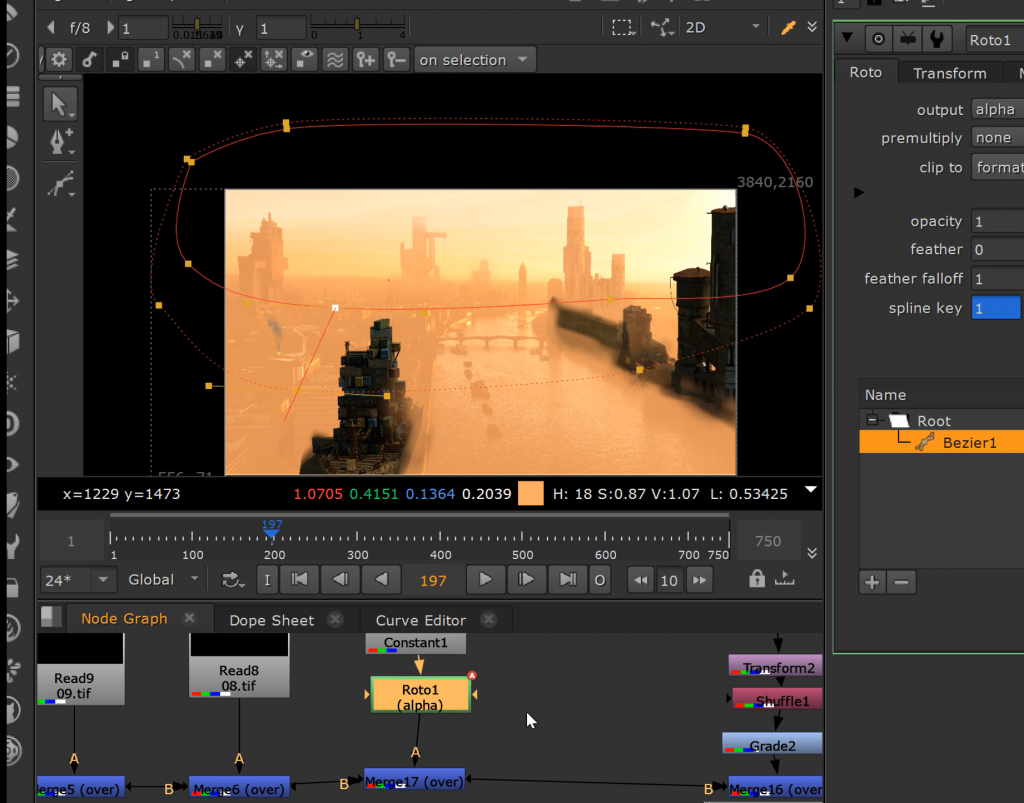Click the plus button below shape list
Viewport: 1024px width, 803px height.
(872, 582)
